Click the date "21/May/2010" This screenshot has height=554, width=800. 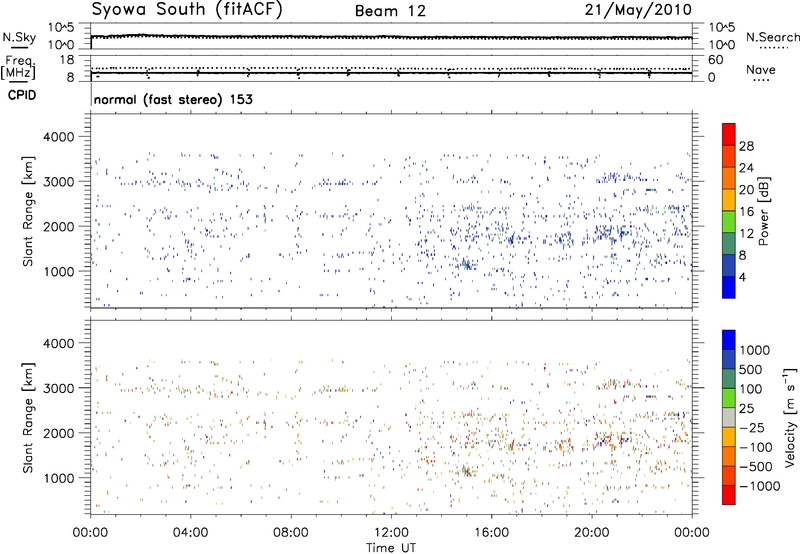(x=638, y=10)
